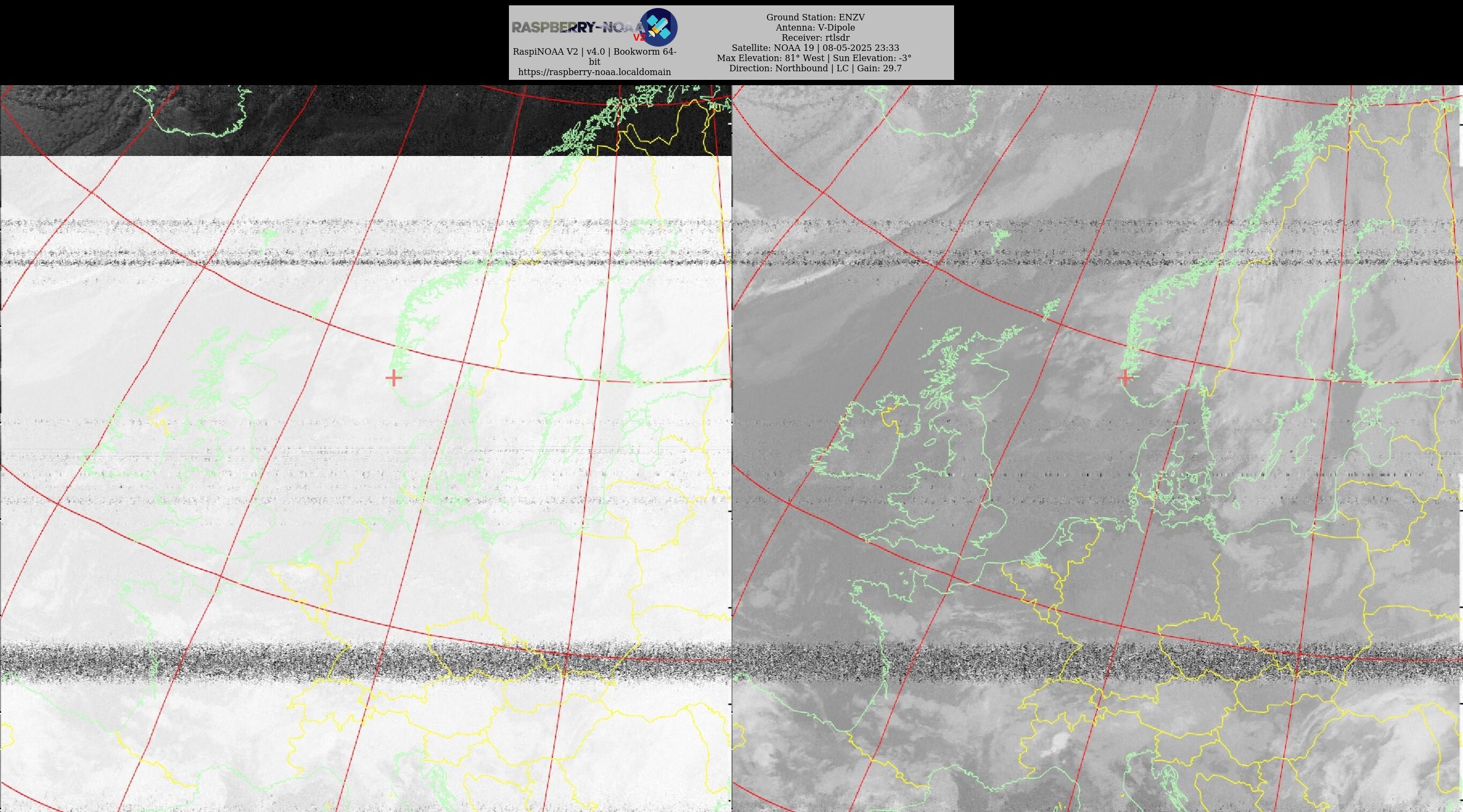
Task: Select the 'Max Elevation: 81° West' line
Action: [771, 58]
